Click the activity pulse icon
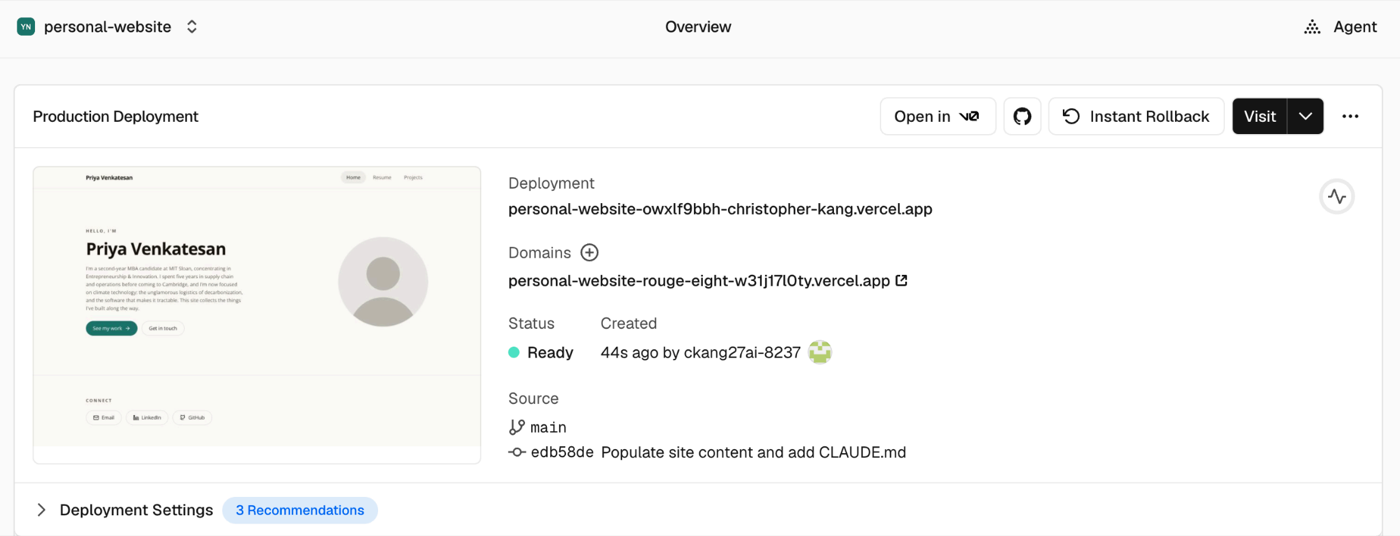 [x=1337, y=197]
